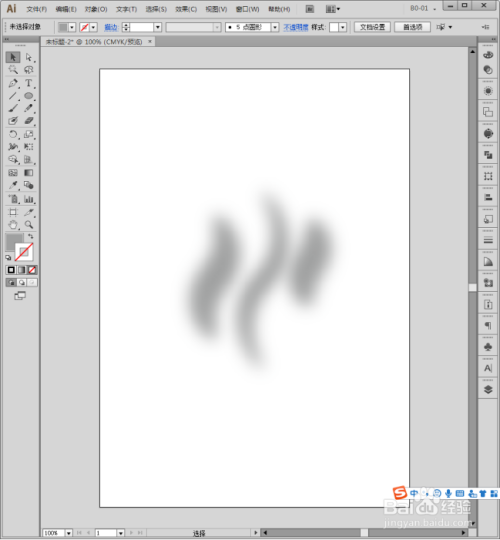The width and height of the screenshot is (500, 540).
Task: Swap fill and stroke colors
Action: [x=31, y=236]
